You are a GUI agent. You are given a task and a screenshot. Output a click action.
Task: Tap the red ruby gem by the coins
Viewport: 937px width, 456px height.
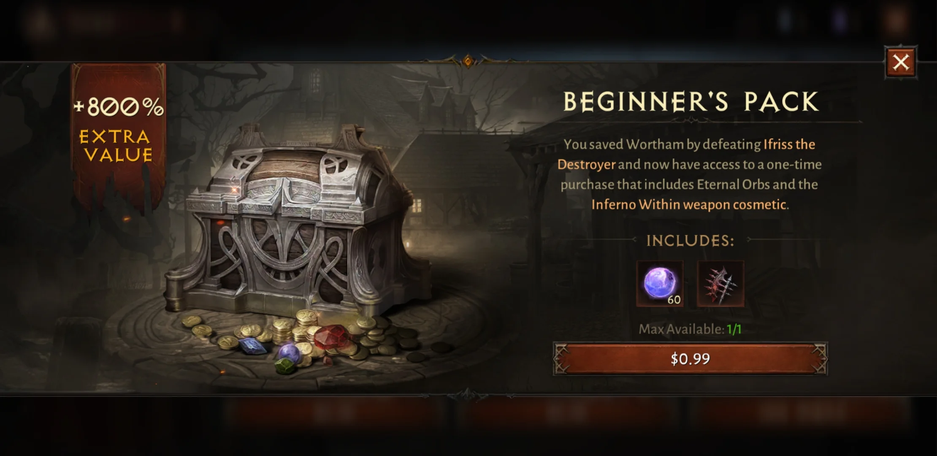pos(330,337)
